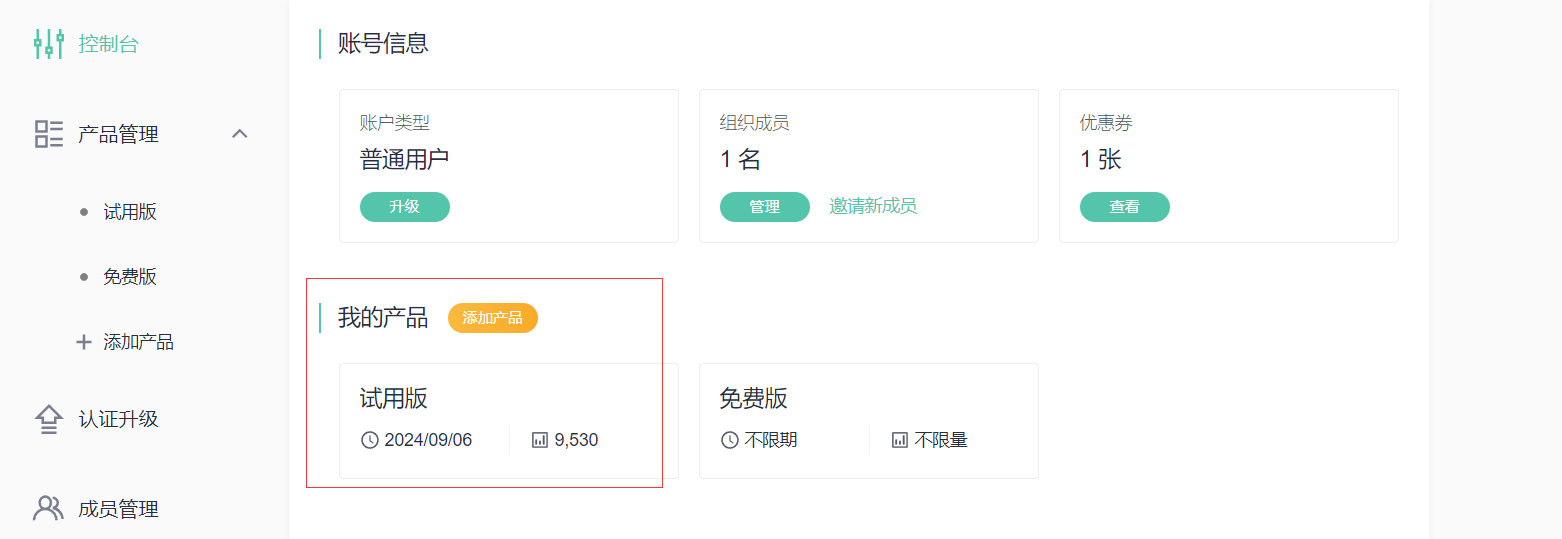Click the 认证升级 upward arrow icon
Image resolution: width=1562 pixels, height=539 pixels.
[x=48, y=419]
